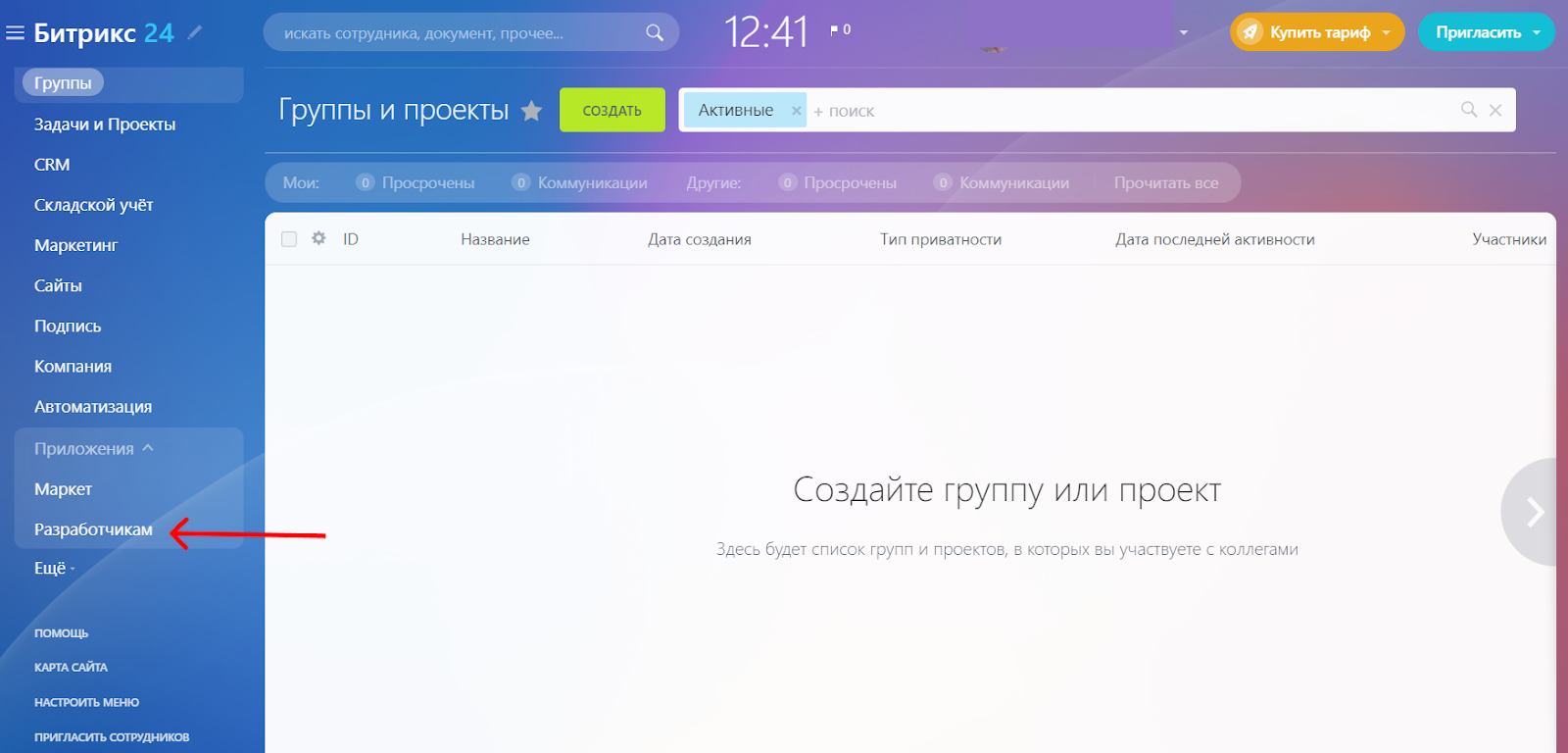
Task: Go to Задачи и Проекты in the sidebar
Action: (105, 125)
